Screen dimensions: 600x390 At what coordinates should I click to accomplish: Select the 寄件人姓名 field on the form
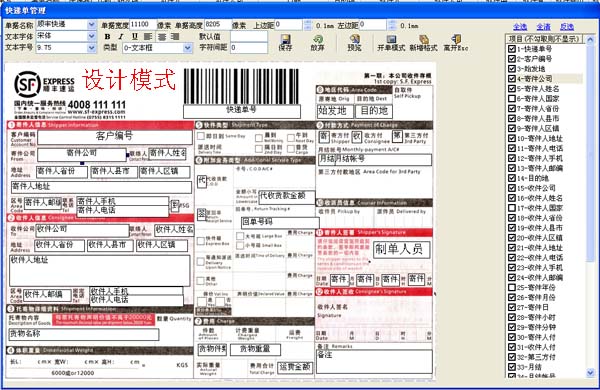pyautogui.click(x=167, y=154)
